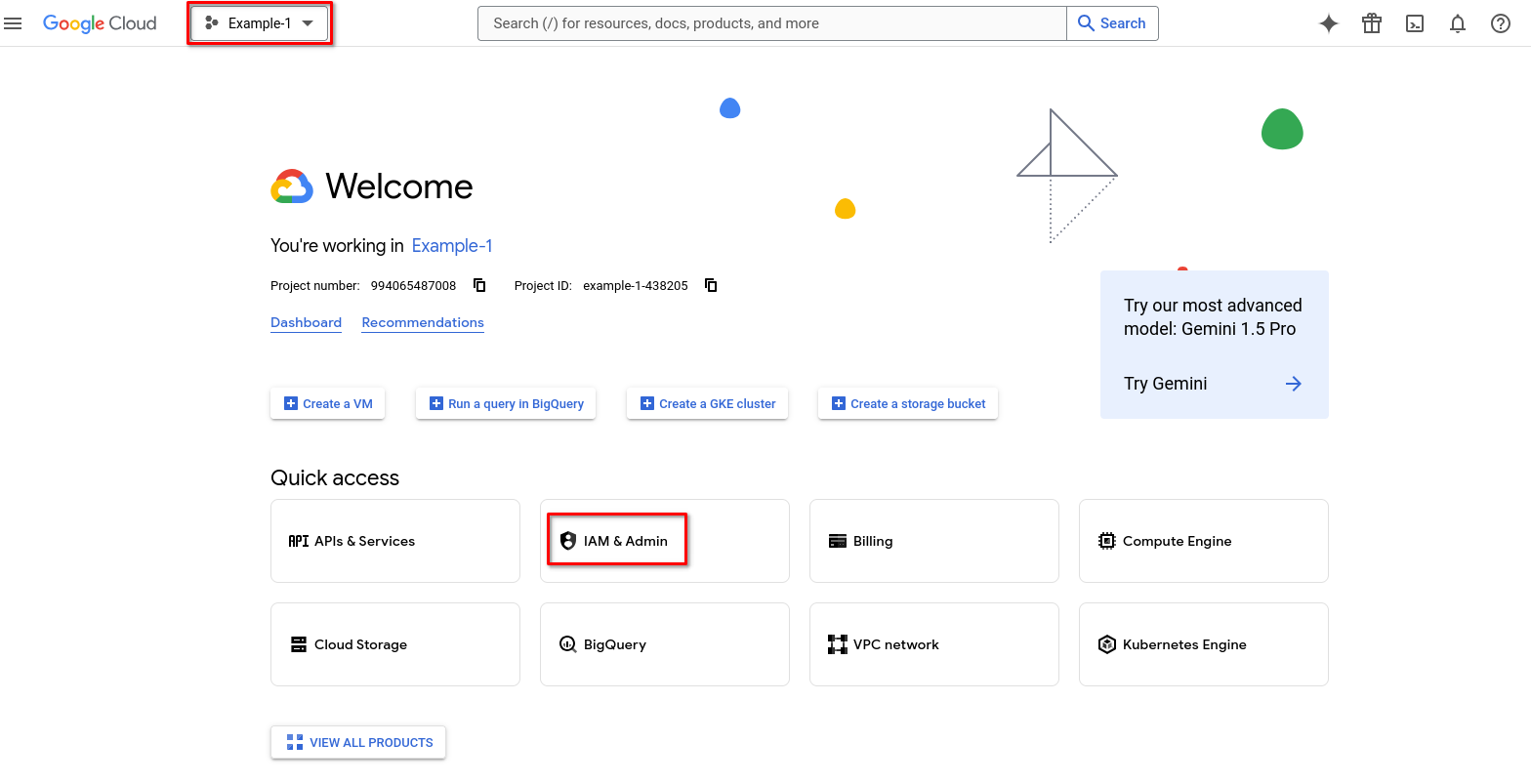Open the help question mark icon

[1501, 23]
